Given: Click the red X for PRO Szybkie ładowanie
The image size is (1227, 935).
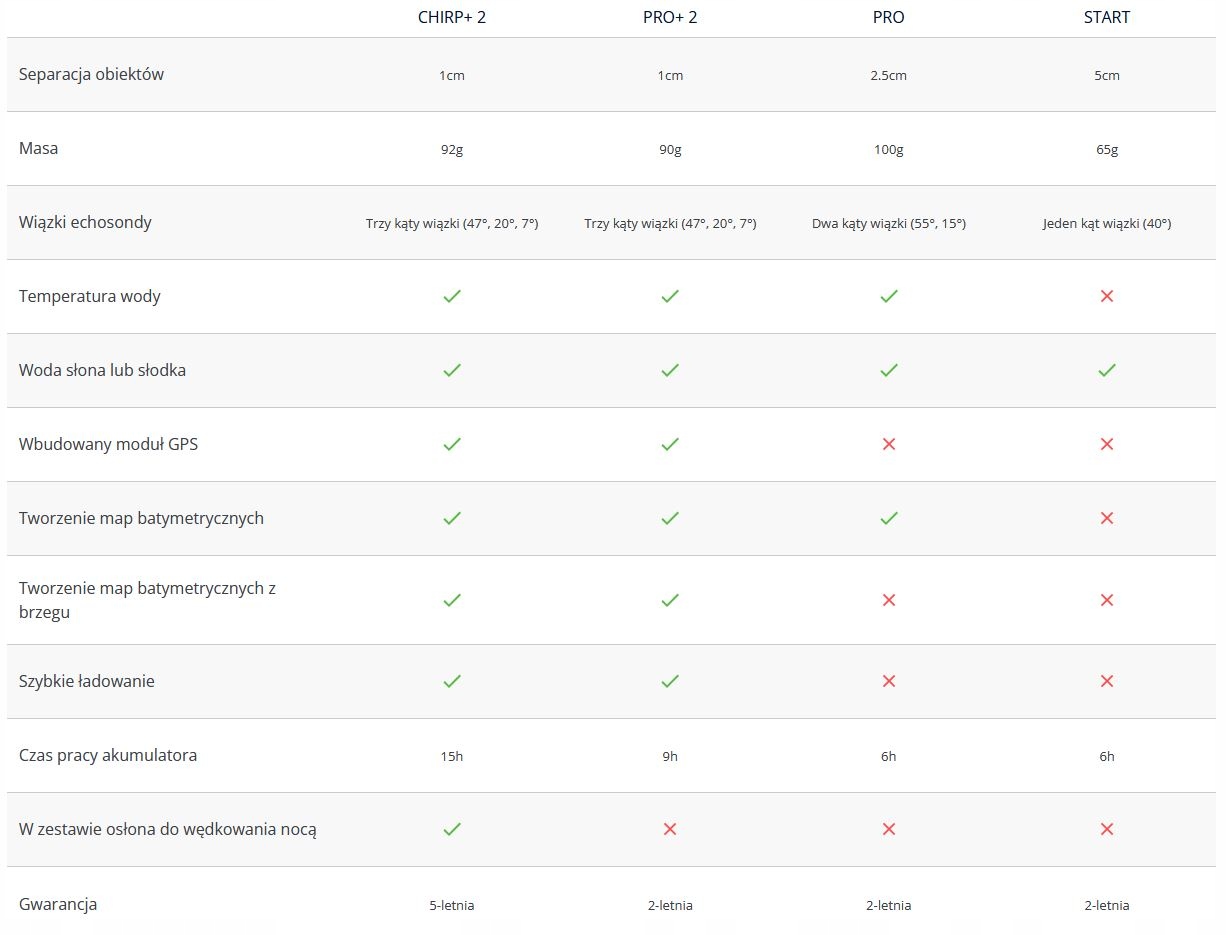Looking at the screenshot, I should coord(888,681).
